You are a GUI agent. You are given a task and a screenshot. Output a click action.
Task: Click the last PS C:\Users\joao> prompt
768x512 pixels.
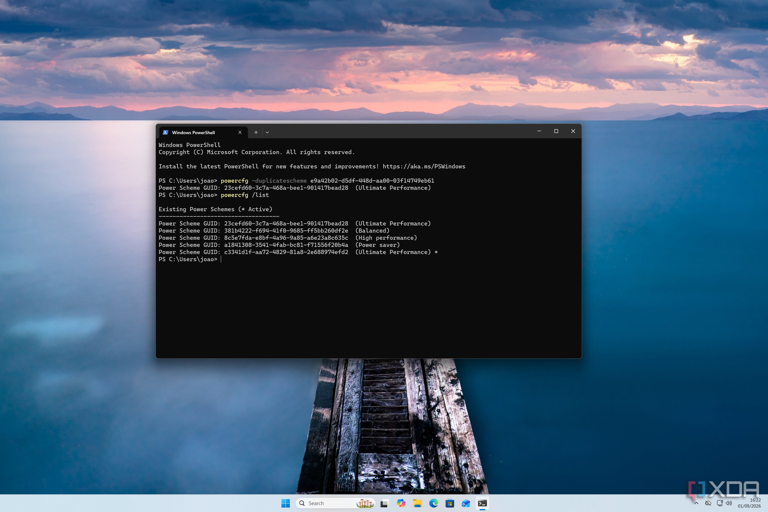click(188, 259)
